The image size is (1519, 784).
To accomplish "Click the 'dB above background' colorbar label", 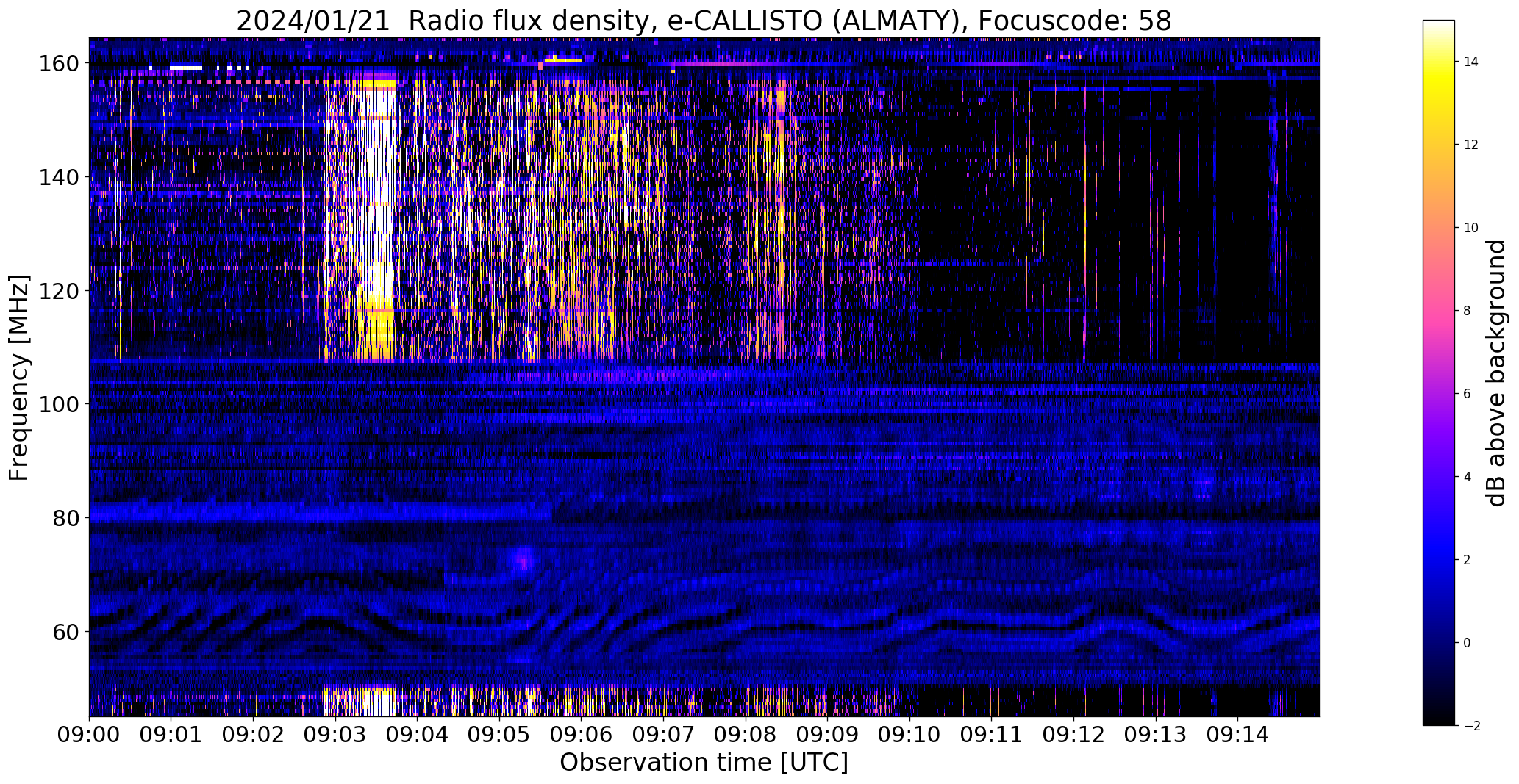I will [1495, 373].
